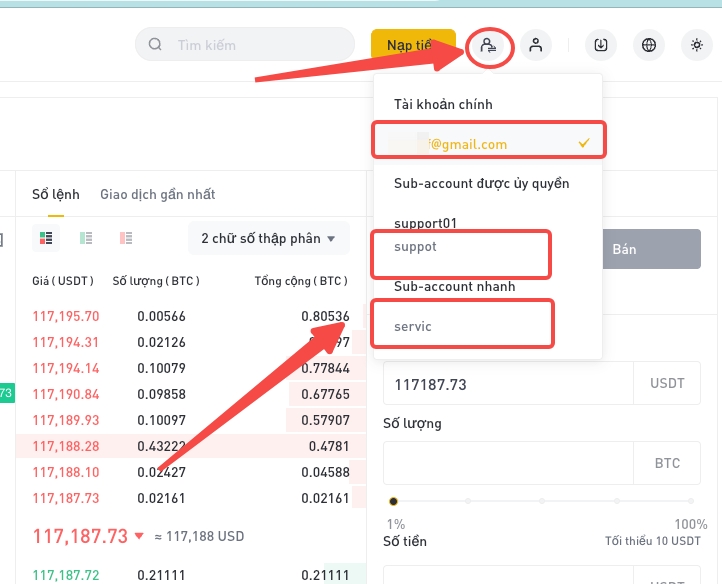Viewport: 722px width, 584px height.
Task: Click the Số lượng BTC input field
Action: click(508, 463)
